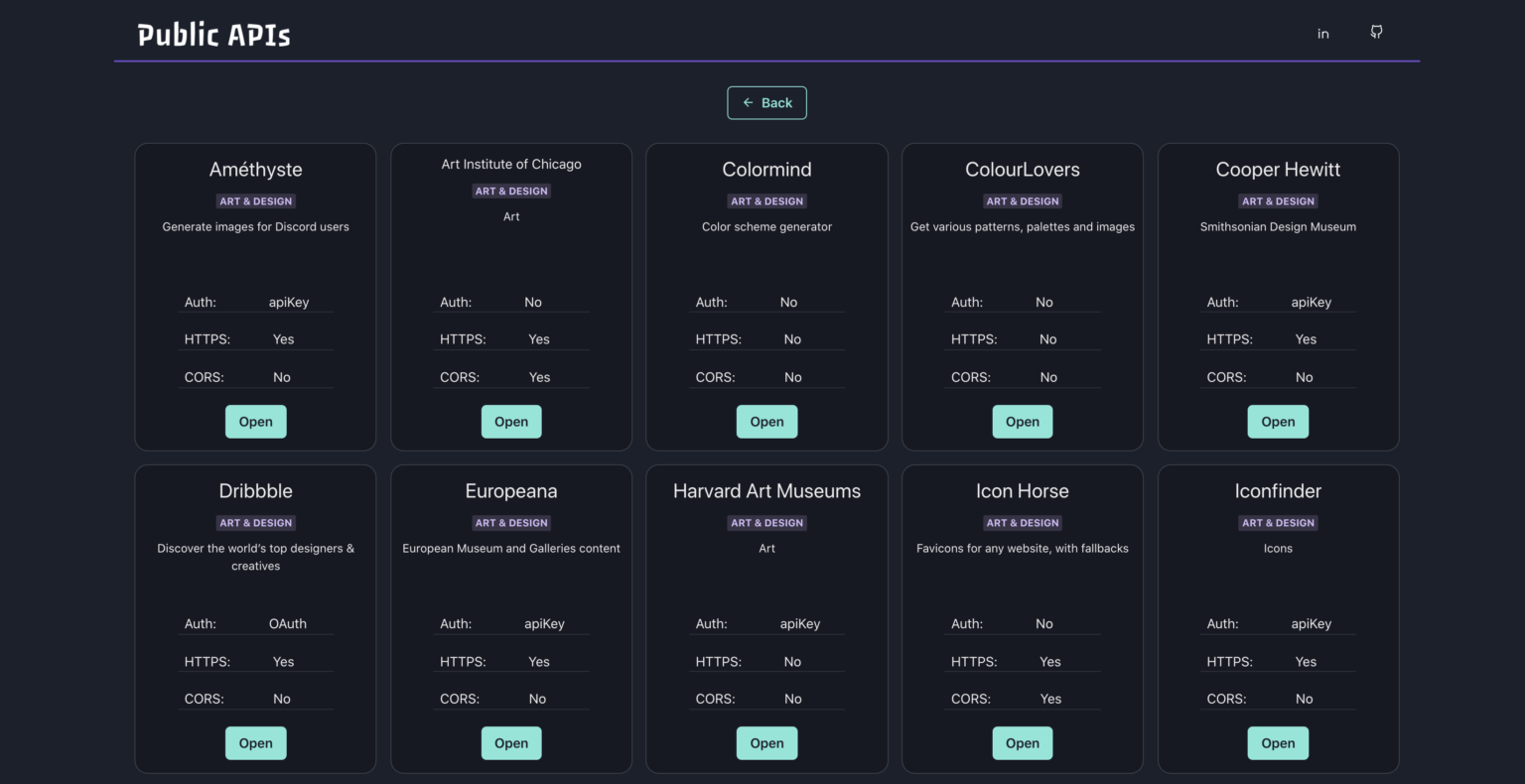Open the Art Institute of Chicago API
The height and width of the screenshot is (784, 1525).
pyautogui.click(x=511, y=421)
